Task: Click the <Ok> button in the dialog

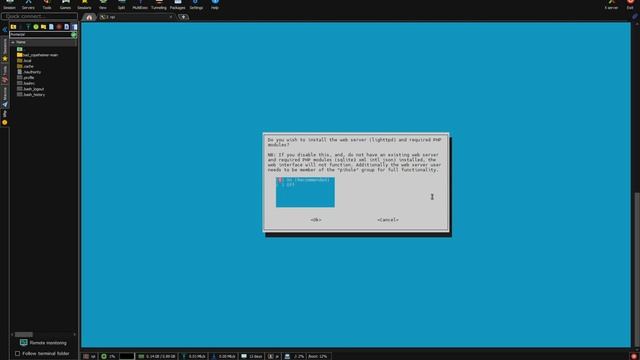Action: tap(316, 220)
